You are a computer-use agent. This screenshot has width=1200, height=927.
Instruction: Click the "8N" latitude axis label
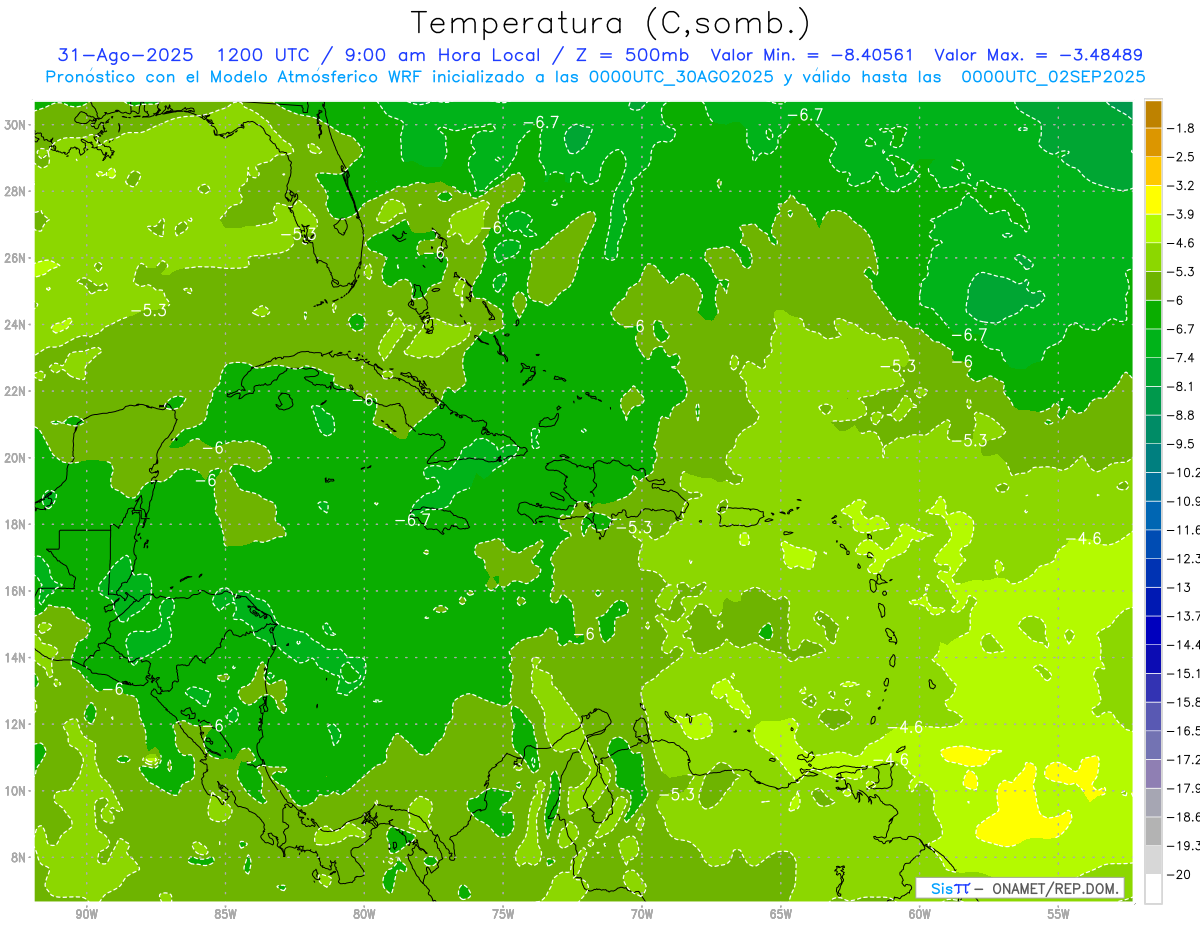[19, 857]
